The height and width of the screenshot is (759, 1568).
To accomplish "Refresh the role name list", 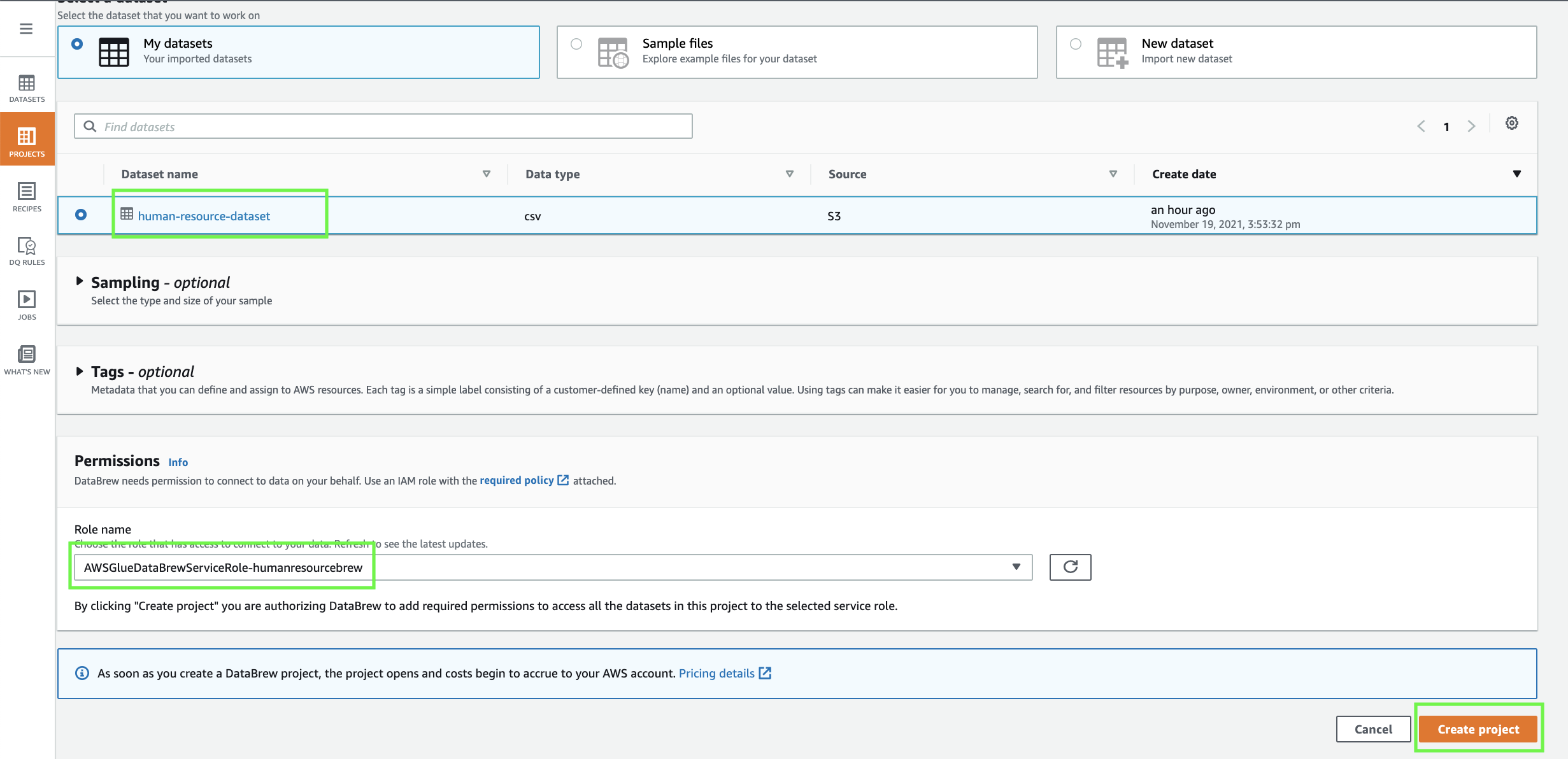I will [1070, 567].
